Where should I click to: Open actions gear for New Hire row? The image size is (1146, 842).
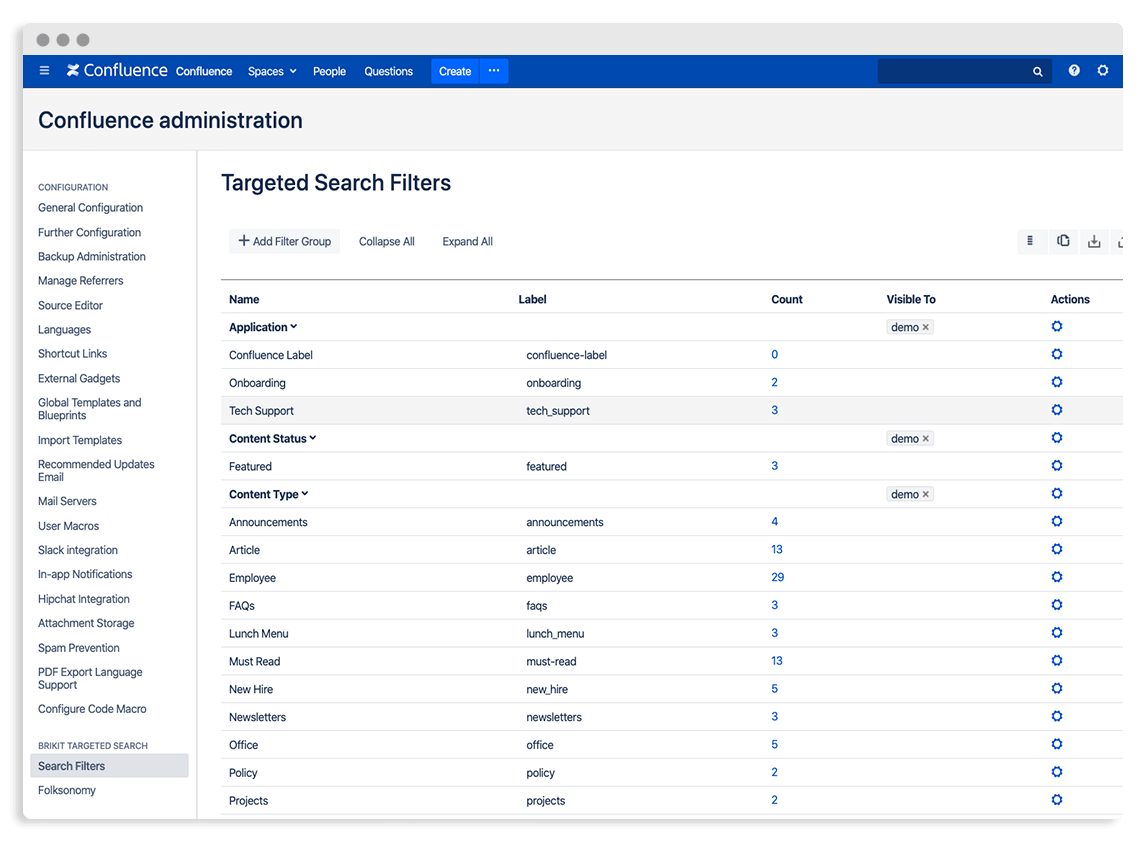pyautogui.click(x=1057, y=689)
